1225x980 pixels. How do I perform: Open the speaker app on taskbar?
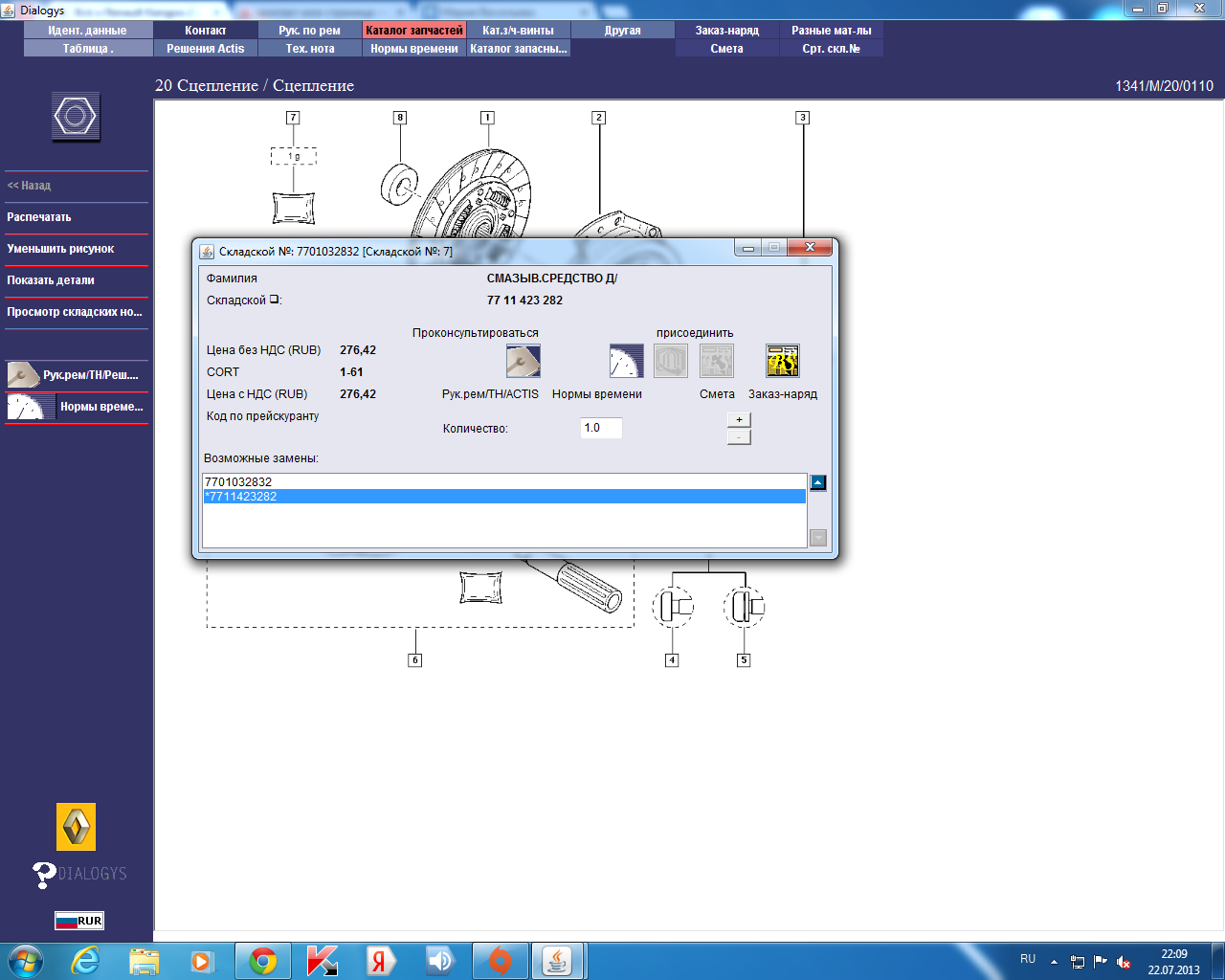coord(440,961)
